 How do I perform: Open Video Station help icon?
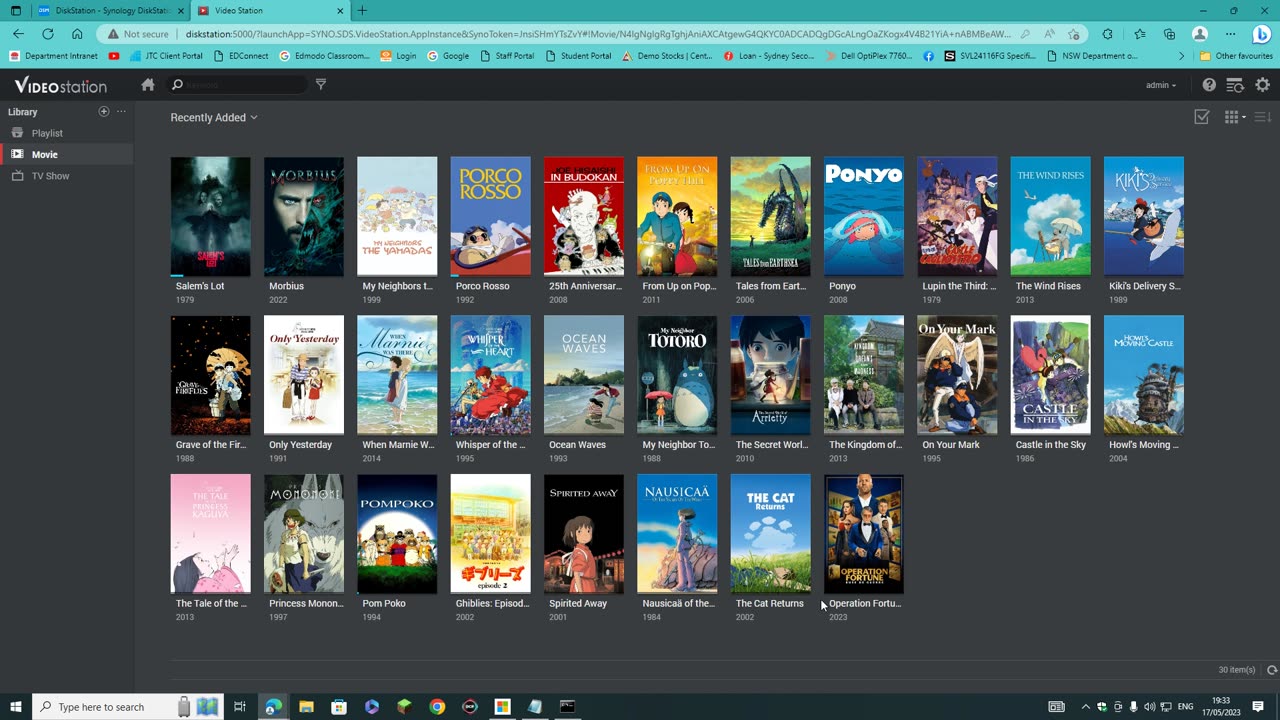pyautogui.click(x=1209, y=85)
